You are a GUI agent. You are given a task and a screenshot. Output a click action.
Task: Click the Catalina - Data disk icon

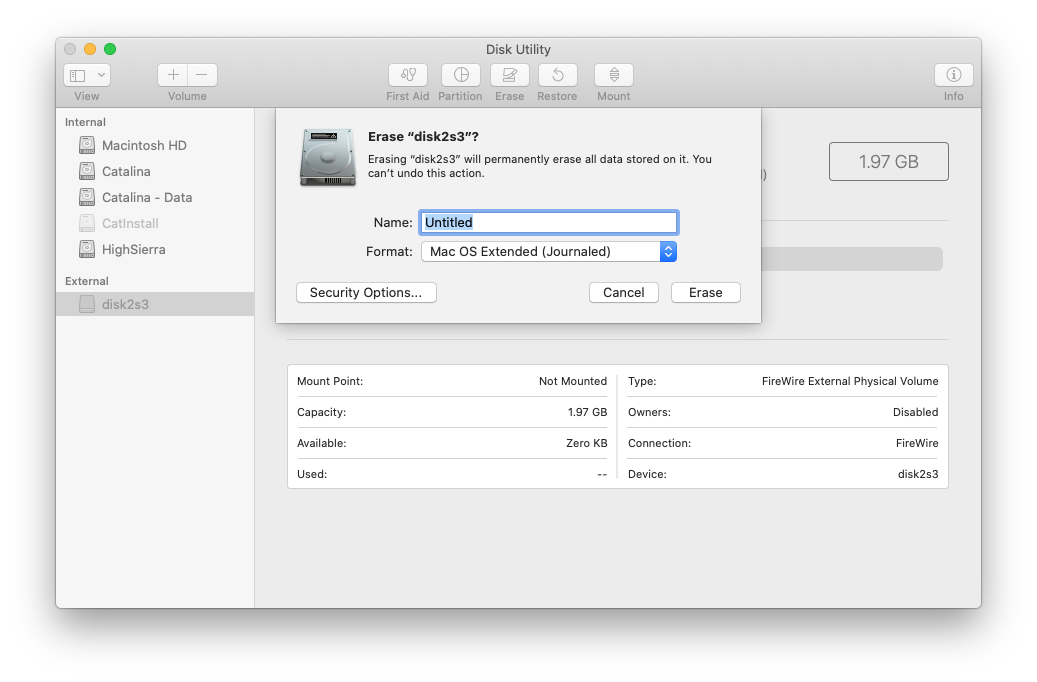pyautogui.click(x=87, y=197)
